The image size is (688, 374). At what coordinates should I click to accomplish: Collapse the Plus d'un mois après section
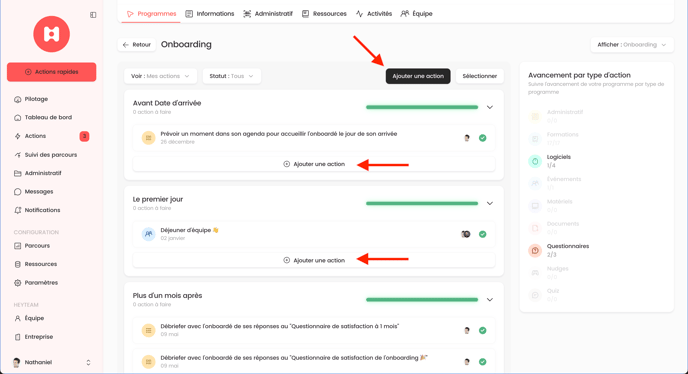tap(490, 299)
